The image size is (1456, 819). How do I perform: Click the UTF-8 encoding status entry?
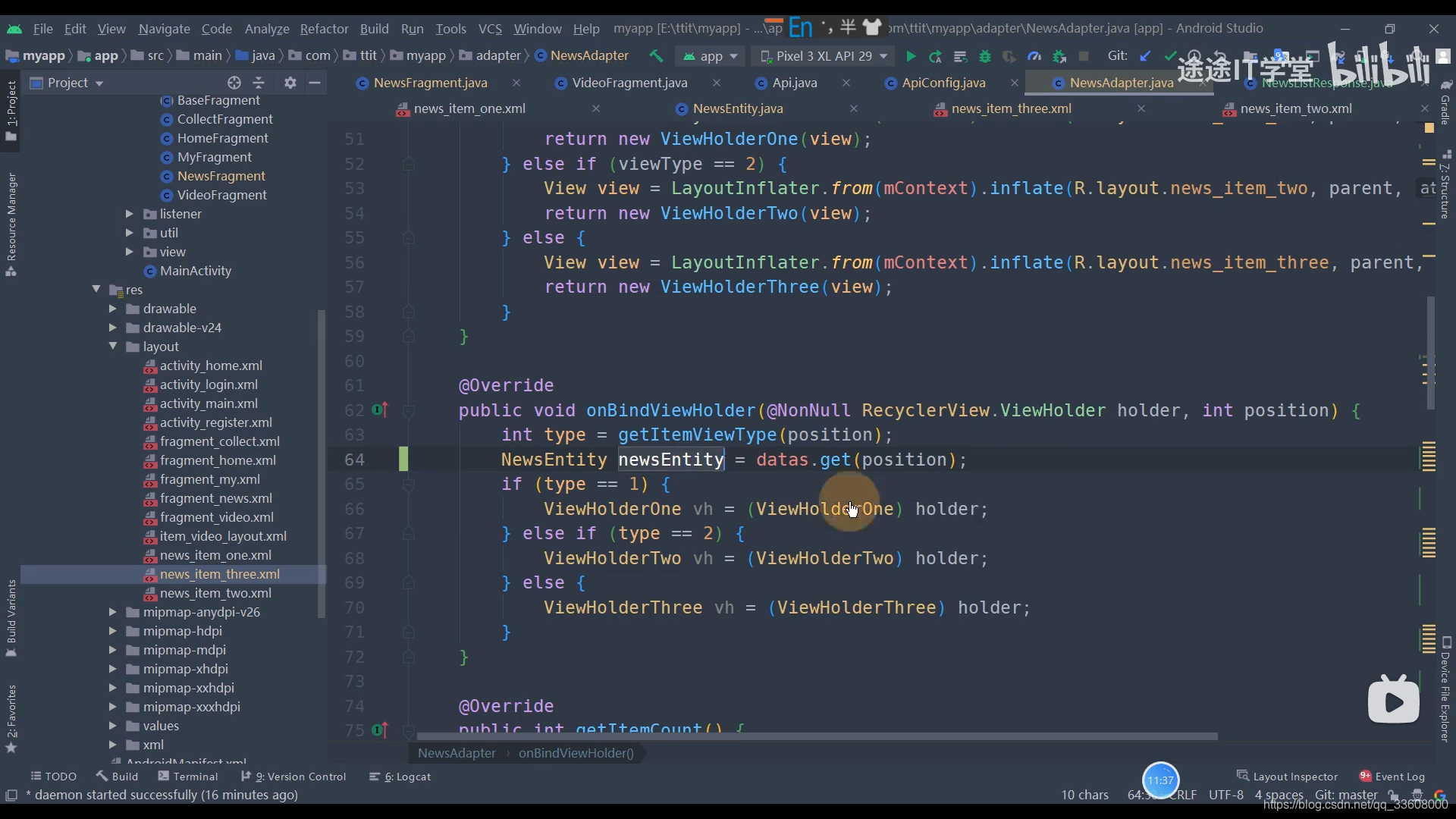pos(1226,795)
